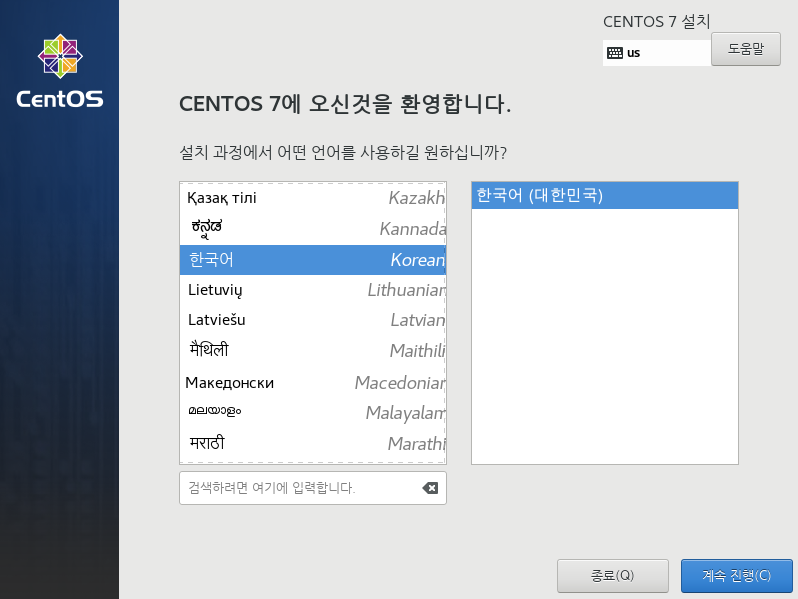
Task: Click the language search input field
Action: 312,488
